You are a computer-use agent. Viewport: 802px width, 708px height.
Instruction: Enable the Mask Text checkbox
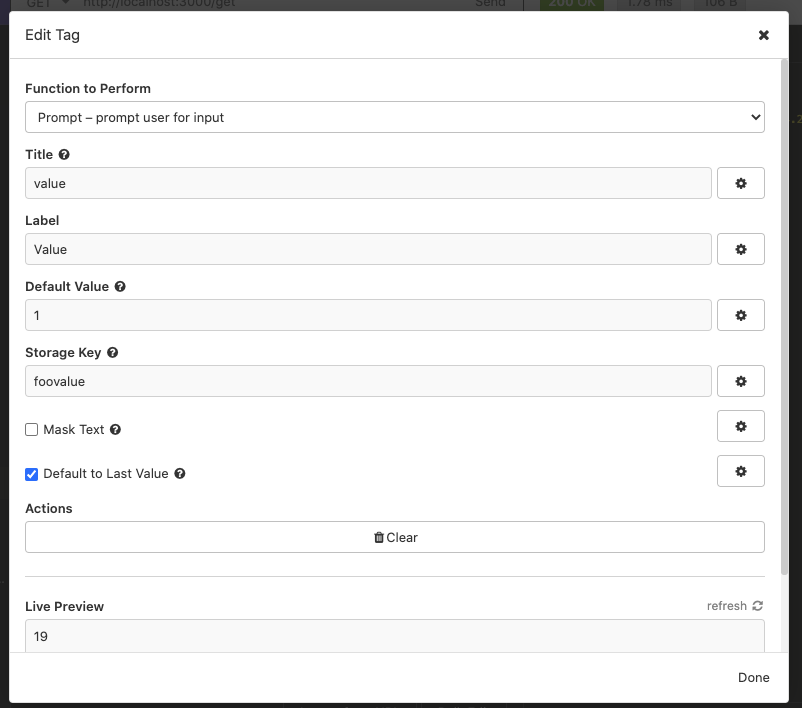coord(32,429)
